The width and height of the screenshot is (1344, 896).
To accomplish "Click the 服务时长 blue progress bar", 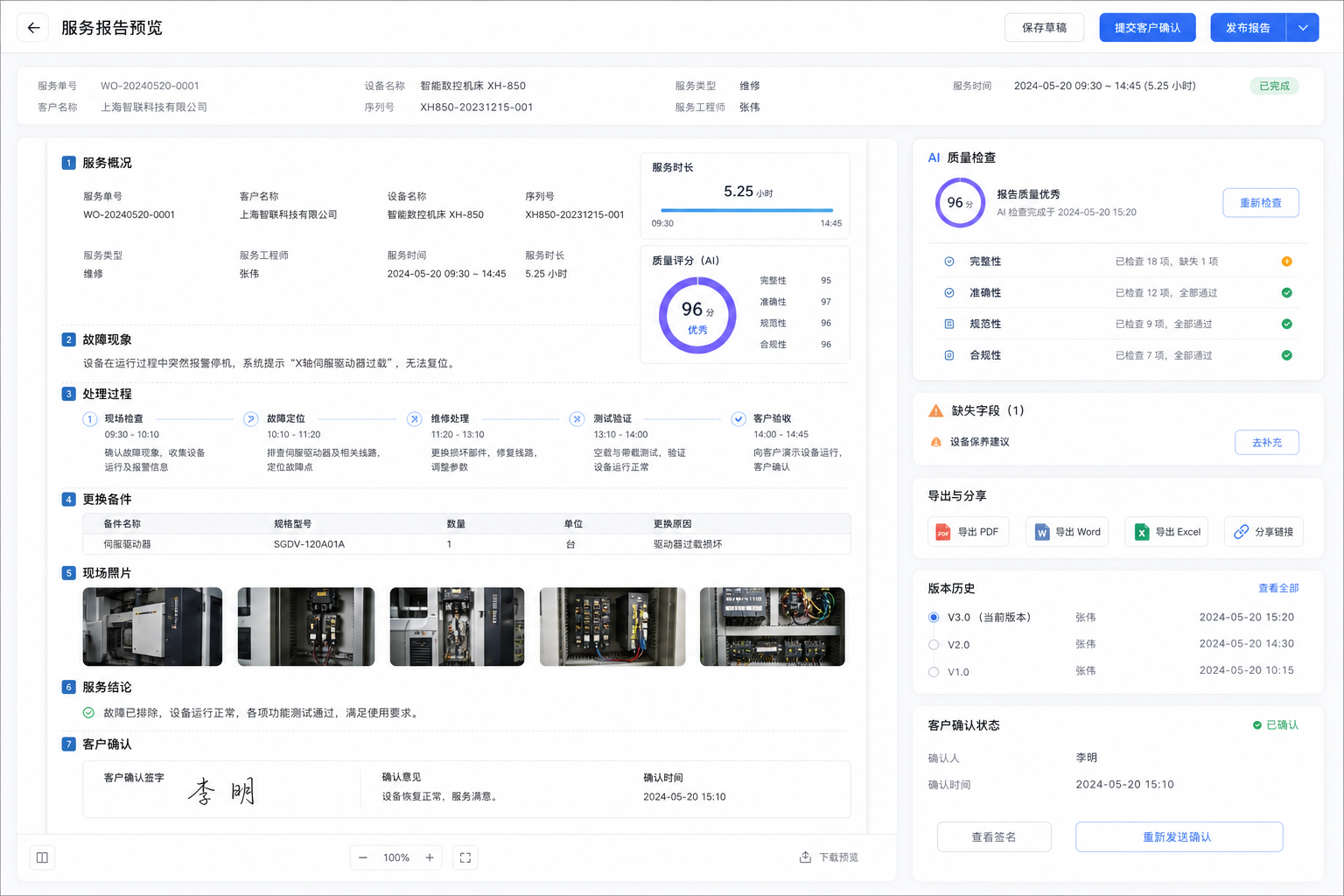I will (747, 210).
